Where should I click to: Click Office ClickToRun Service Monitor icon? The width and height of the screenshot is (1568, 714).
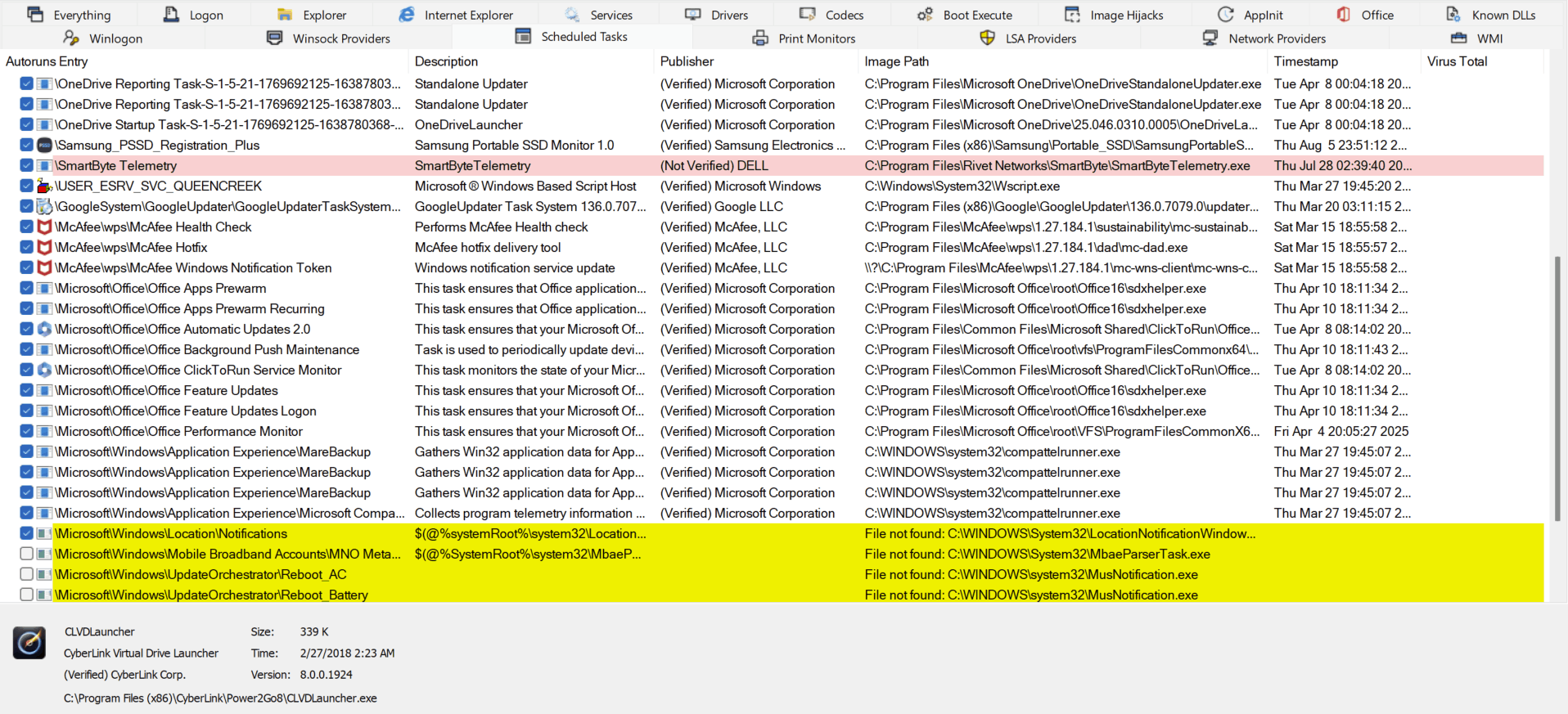pos(44,370)
